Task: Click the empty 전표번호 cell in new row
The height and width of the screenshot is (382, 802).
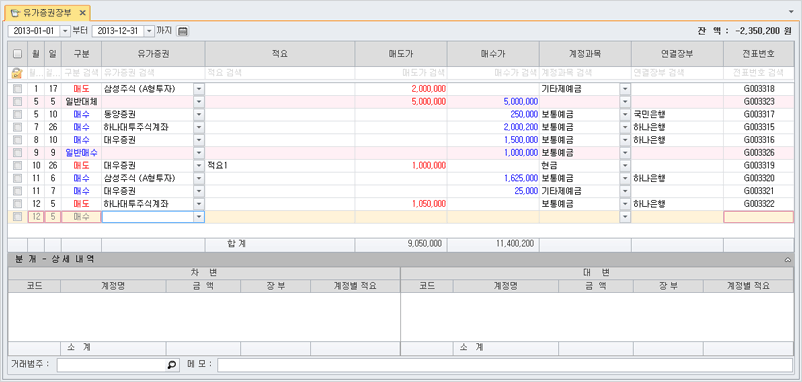Action: (759, 217)
